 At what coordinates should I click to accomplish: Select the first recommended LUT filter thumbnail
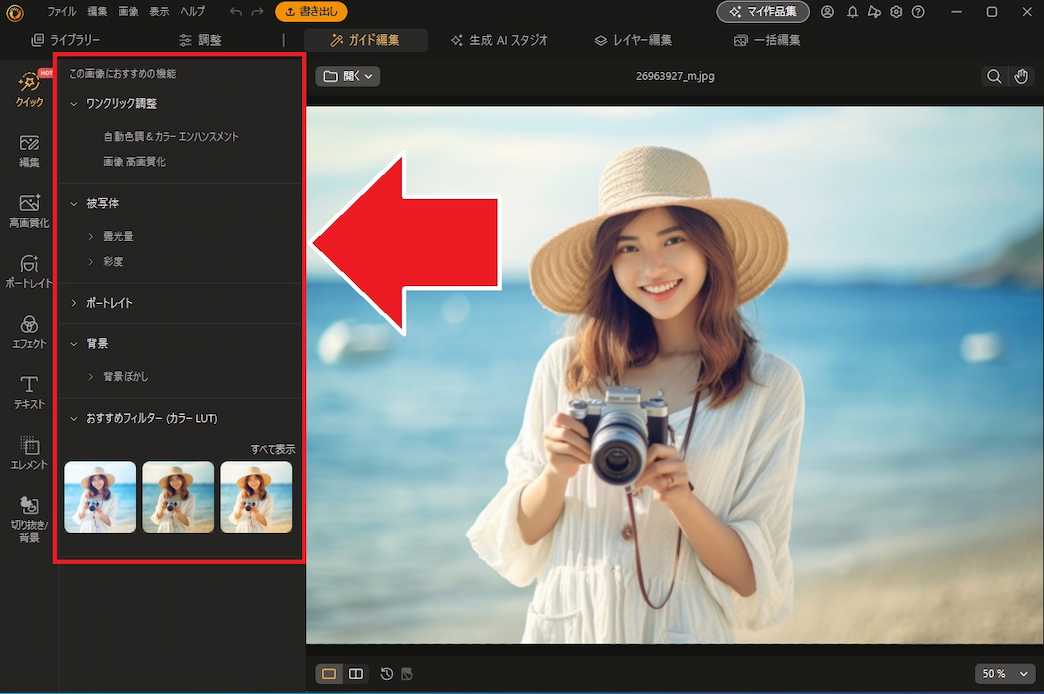click(100, 497)
